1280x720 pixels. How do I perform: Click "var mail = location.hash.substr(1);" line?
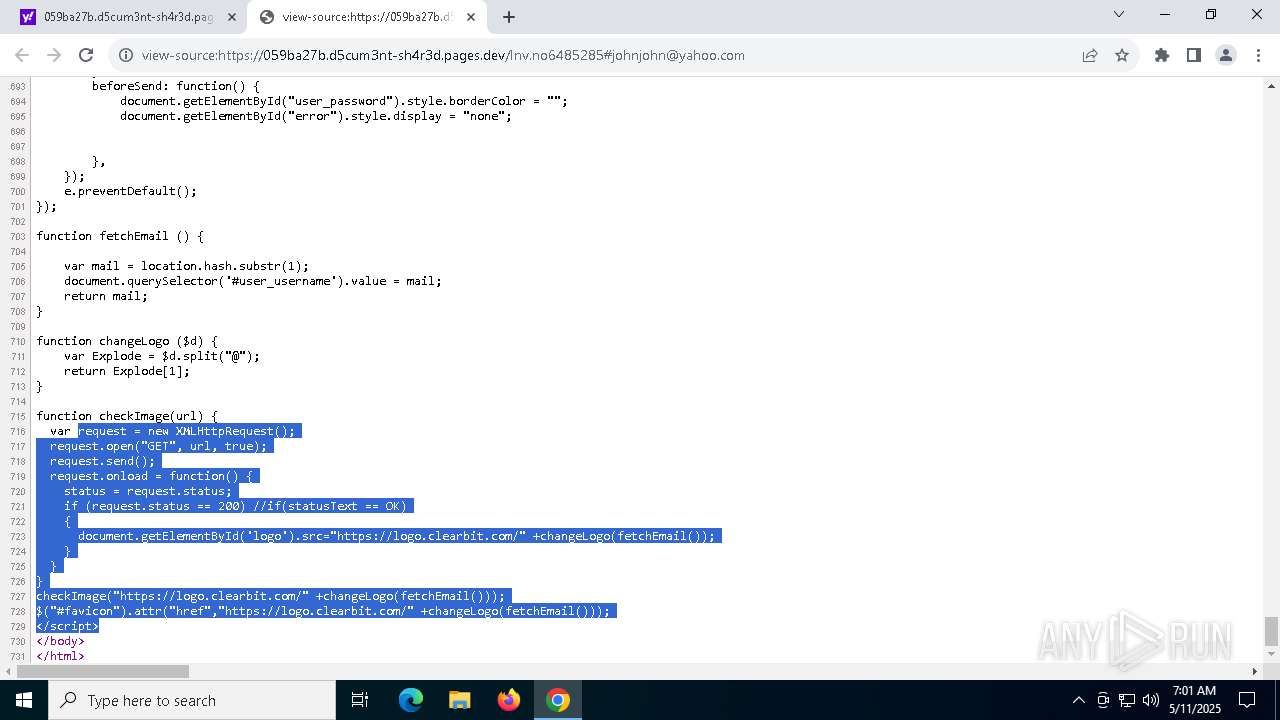[x=186, y=266]
